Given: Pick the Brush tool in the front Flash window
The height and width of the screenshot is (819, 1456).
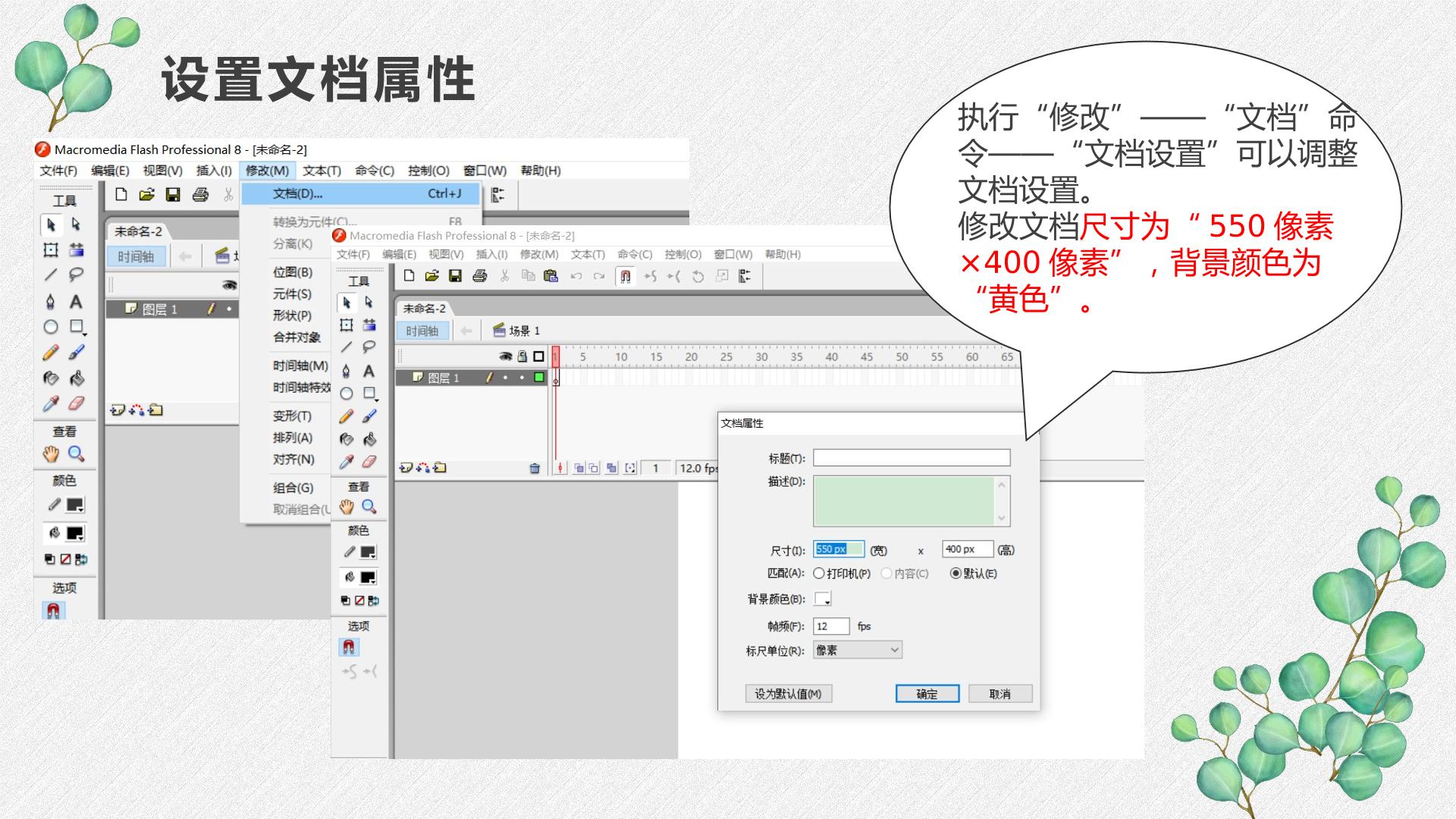Looking at the screenshot, I should pos(369,416).
